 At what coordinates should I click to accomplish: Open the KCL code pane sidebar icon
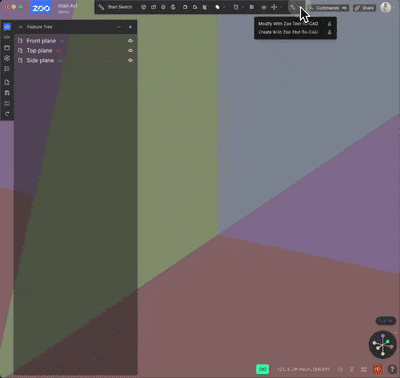(x=7, y=37)
